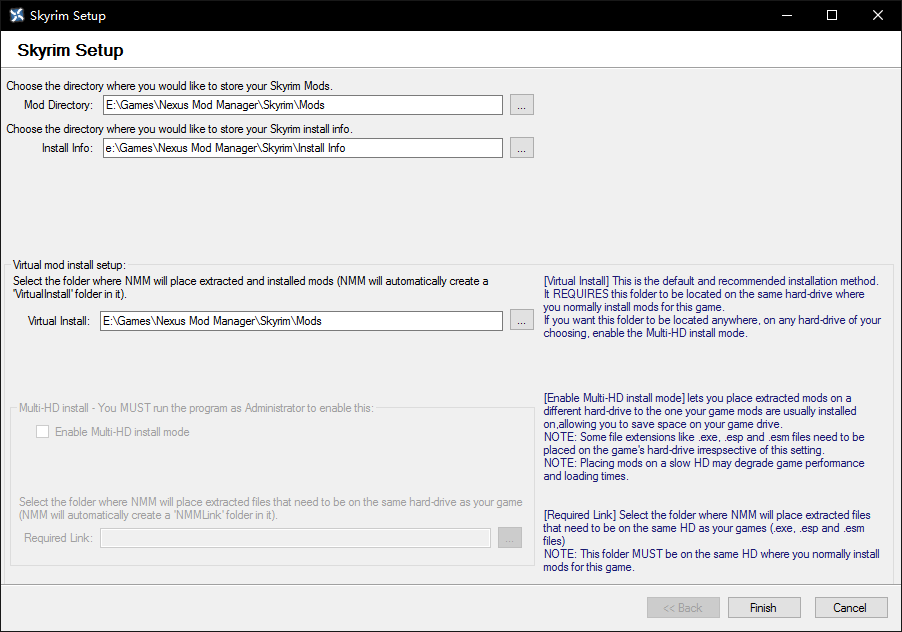Maximize the Skyrim Setup window
The image size is (902, 632).
832,16
